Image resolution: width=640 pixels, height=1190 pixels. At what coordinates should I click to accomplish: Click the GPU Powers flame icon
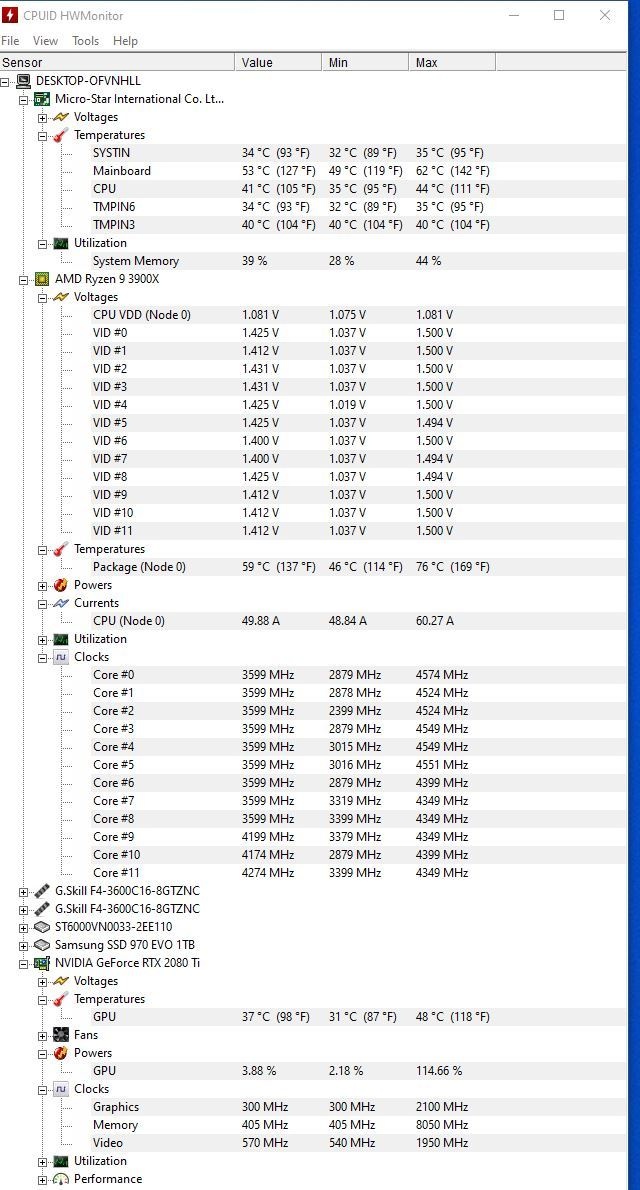(61, 1053)
